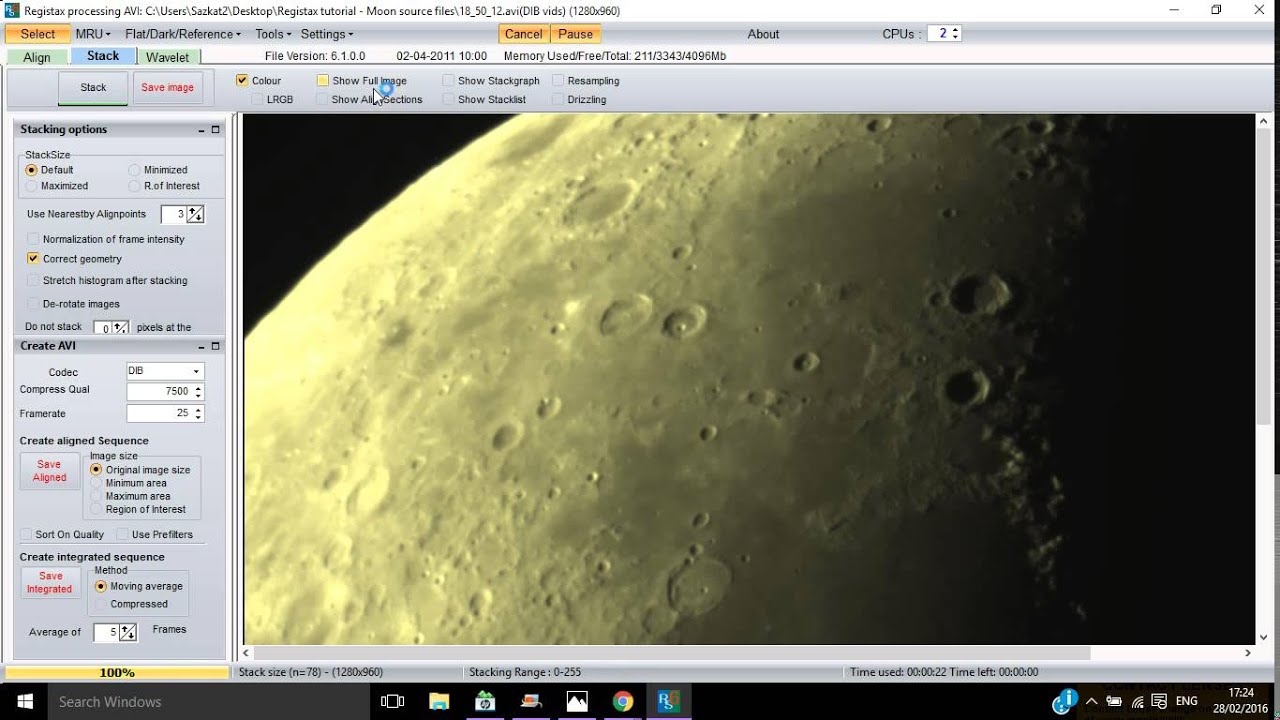This screenshot has height=720, width=1280.
Task: Click Save Aligned button
Action: pos(49,471)
